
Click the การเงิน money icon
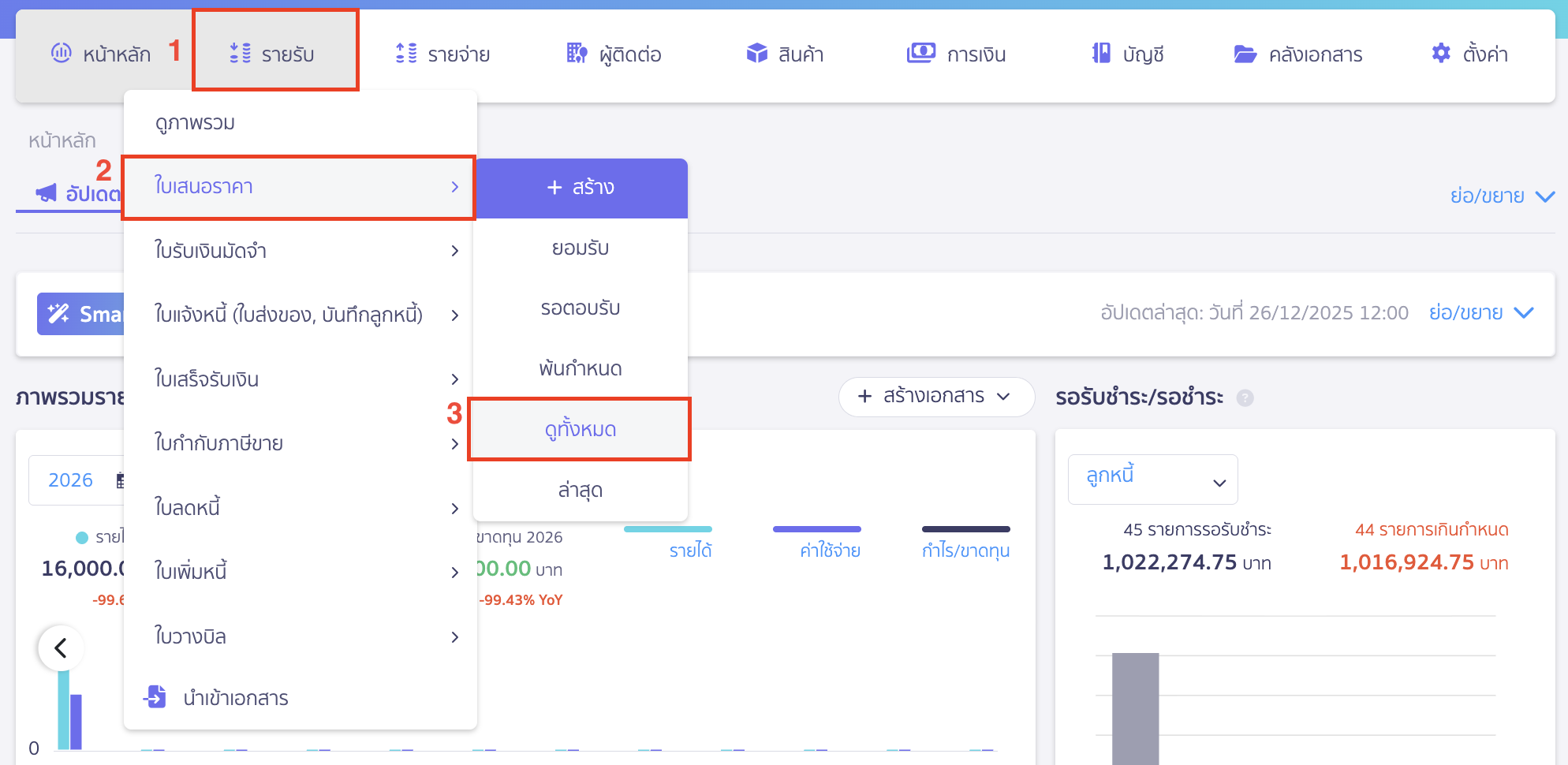coord(920,54)
